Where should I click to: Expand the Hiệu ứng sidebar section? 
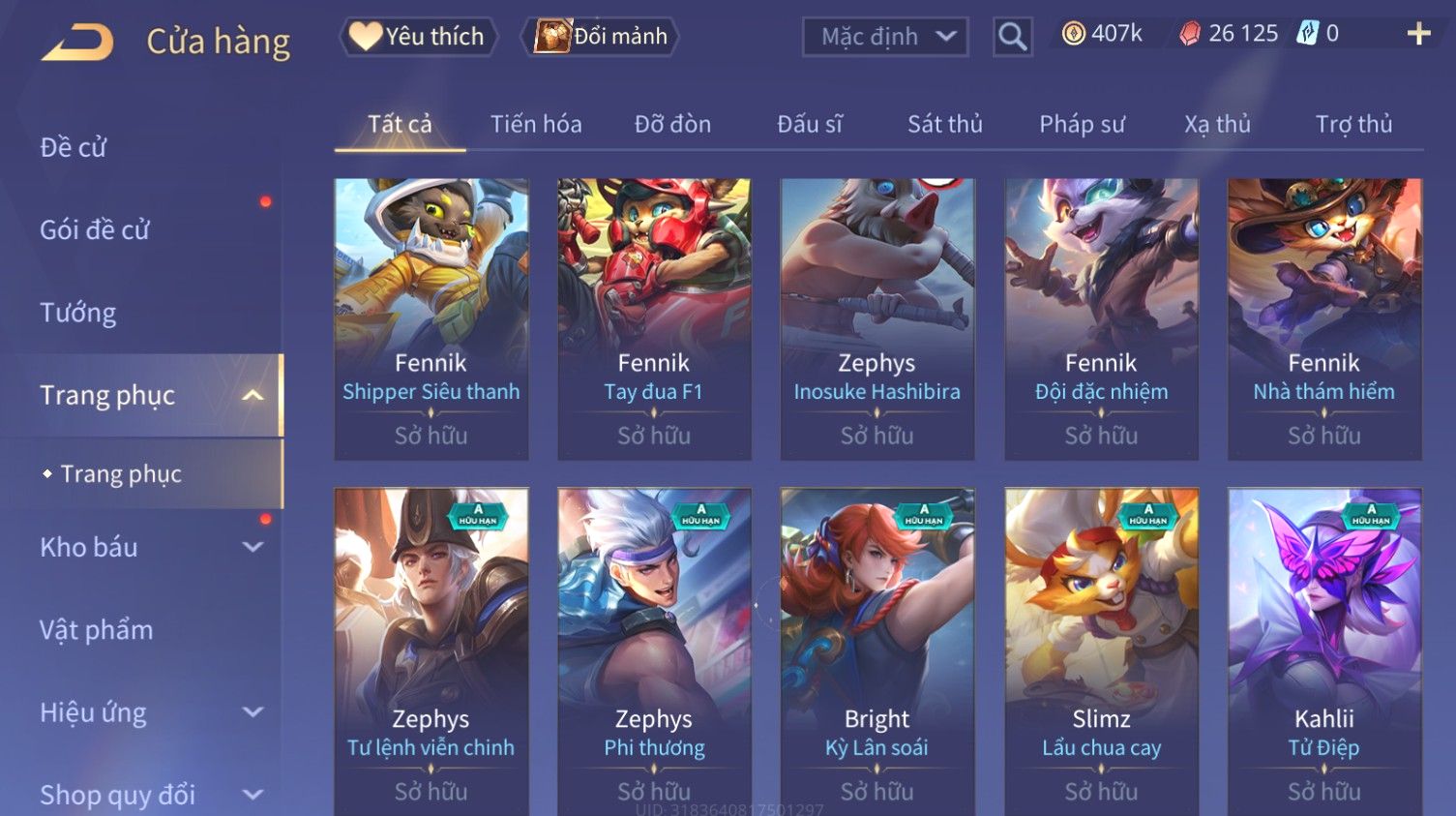253,712
